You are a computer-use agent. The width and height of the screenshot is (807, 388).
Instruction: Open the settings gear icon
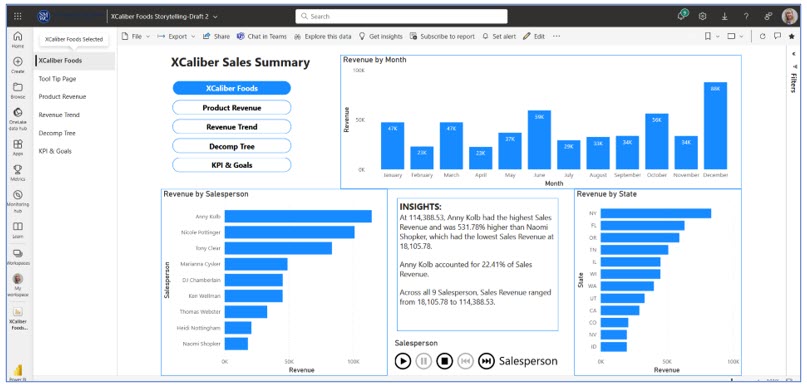tap(703, 16)
